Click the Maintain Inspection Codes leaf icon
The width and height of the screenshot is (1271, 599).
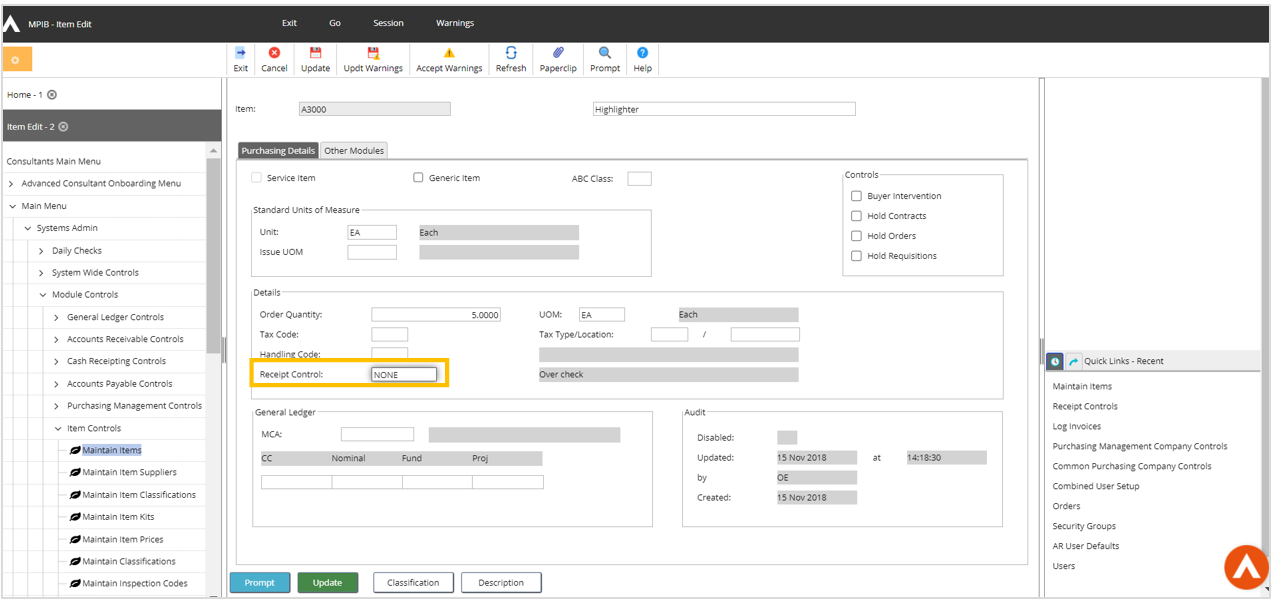[75, 583]
